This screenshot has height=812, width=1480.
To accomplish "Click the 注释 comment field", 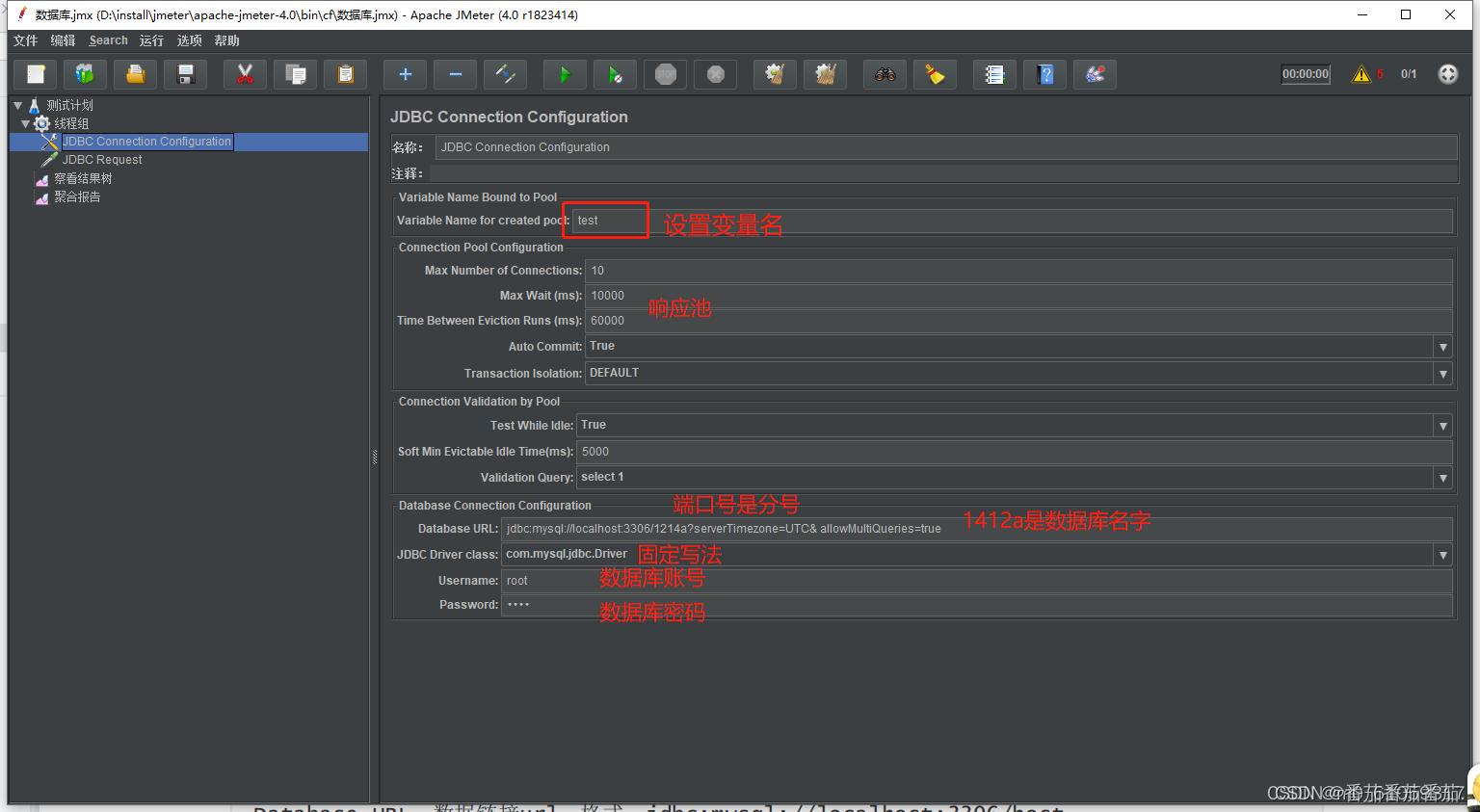I will (x=943, y=173).
